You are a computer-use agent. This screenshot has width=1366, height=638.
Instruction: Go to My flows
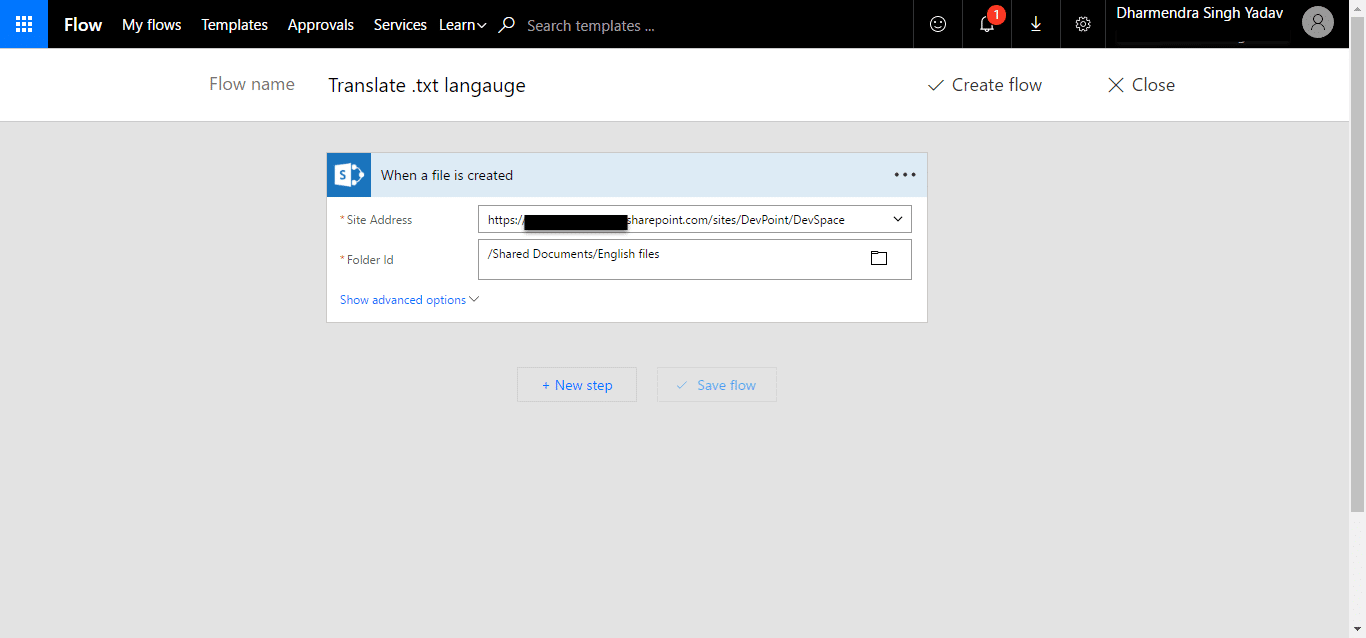(152, 25)
